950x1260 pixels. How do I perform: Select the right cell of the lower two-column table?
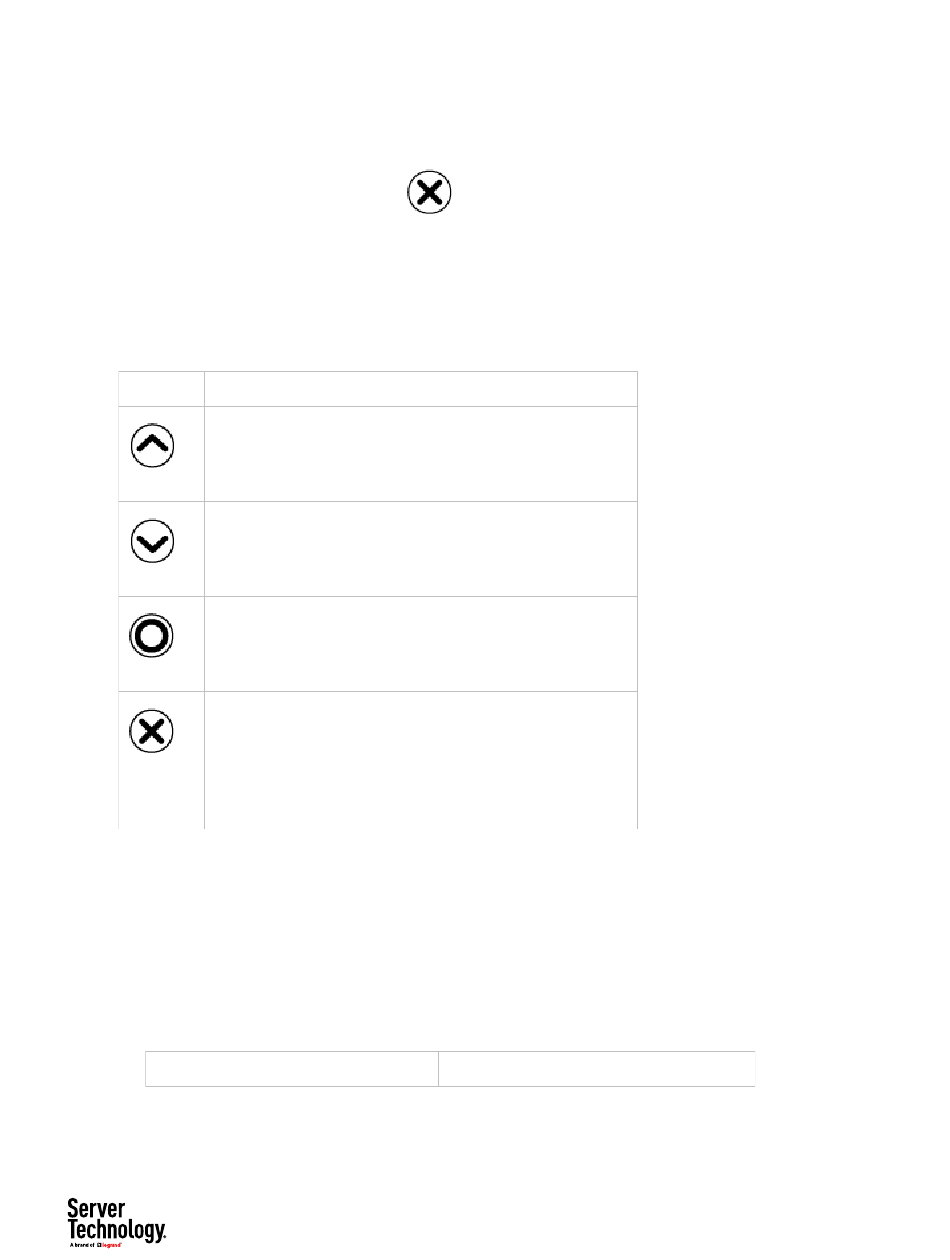point(597,1069)
